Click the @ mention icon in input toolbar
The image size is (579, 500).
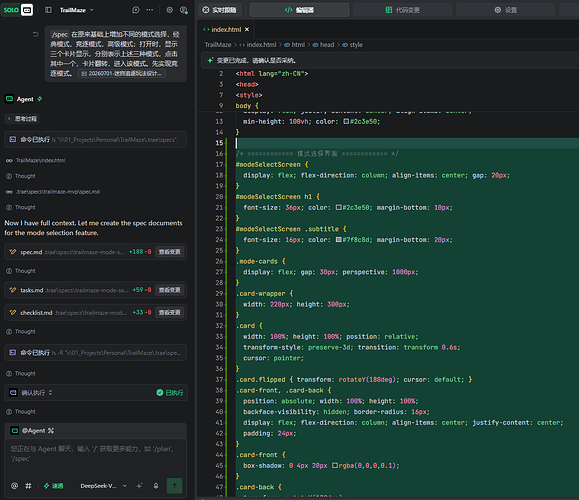tap(14, 486)
